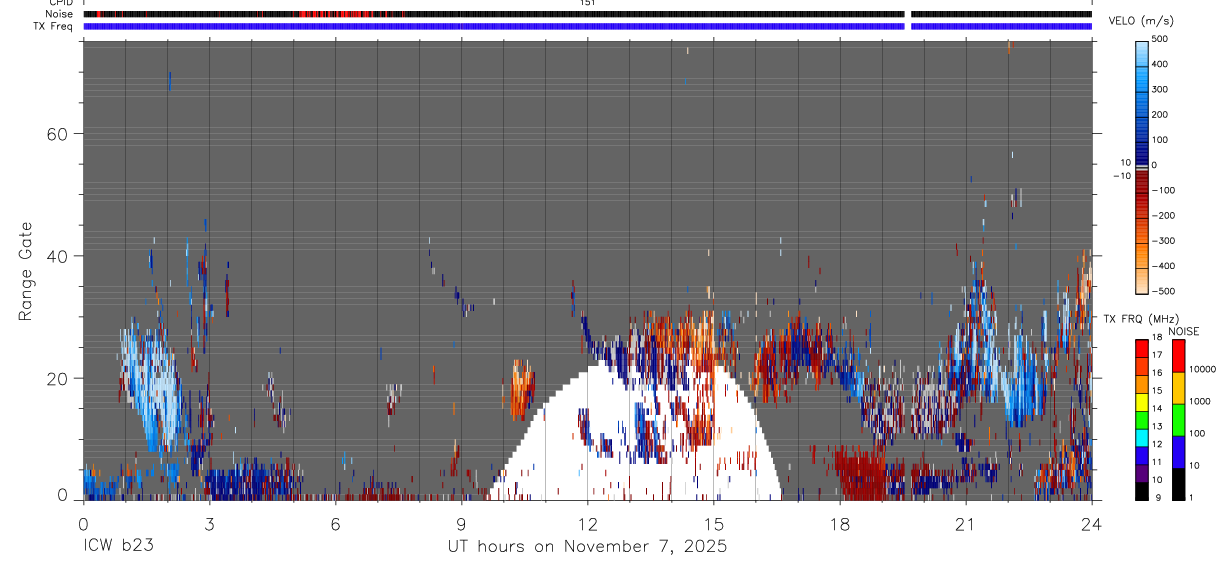This screenshot has width=1228, height=567.
Task: Click the 24 tick on UT hours axis
Action: click(x=1091, y=524)
